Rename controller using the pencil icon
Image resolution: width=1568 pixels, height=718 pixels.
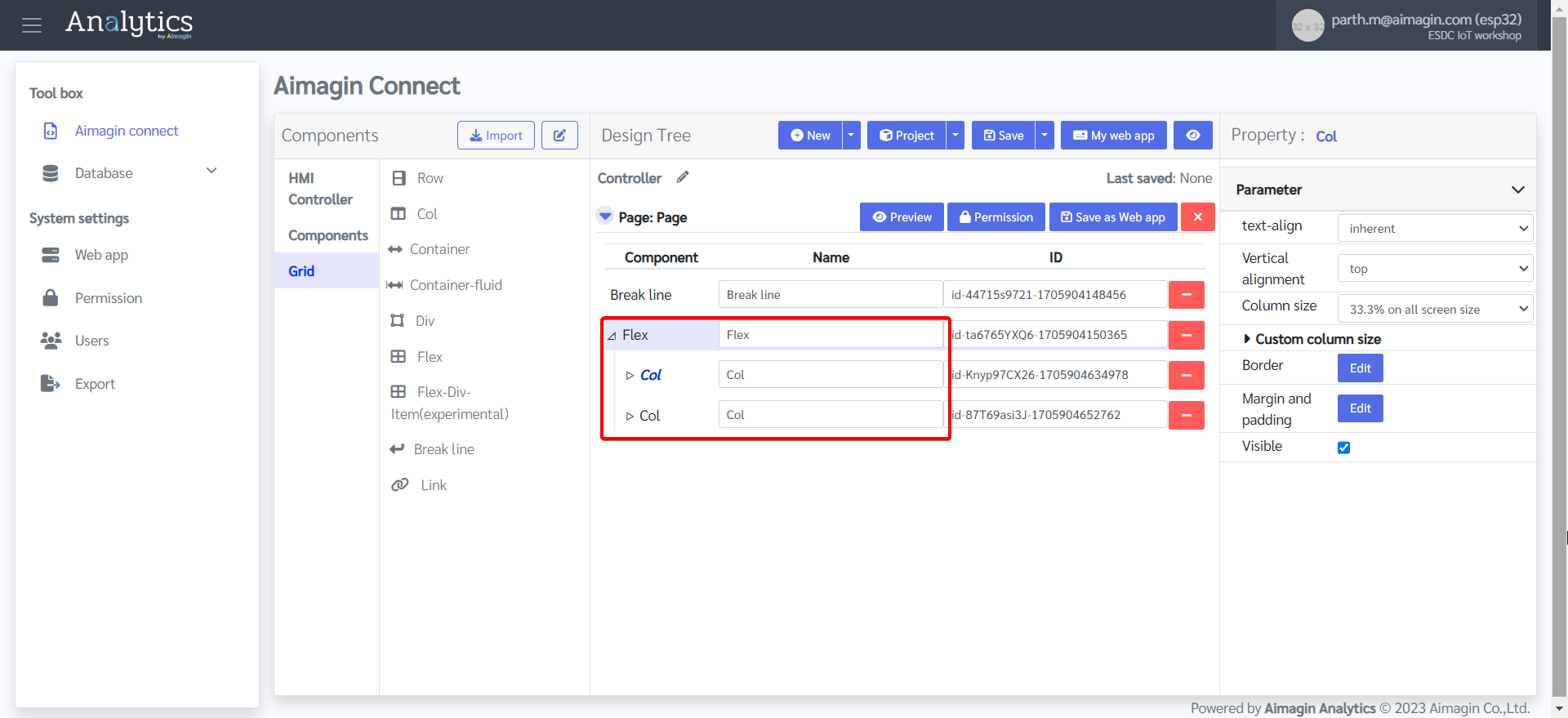click(683, 177)
